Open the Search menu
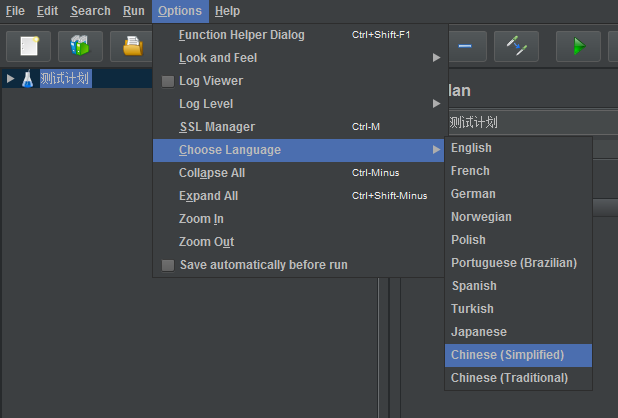618x418 pixels. (91, 11)
